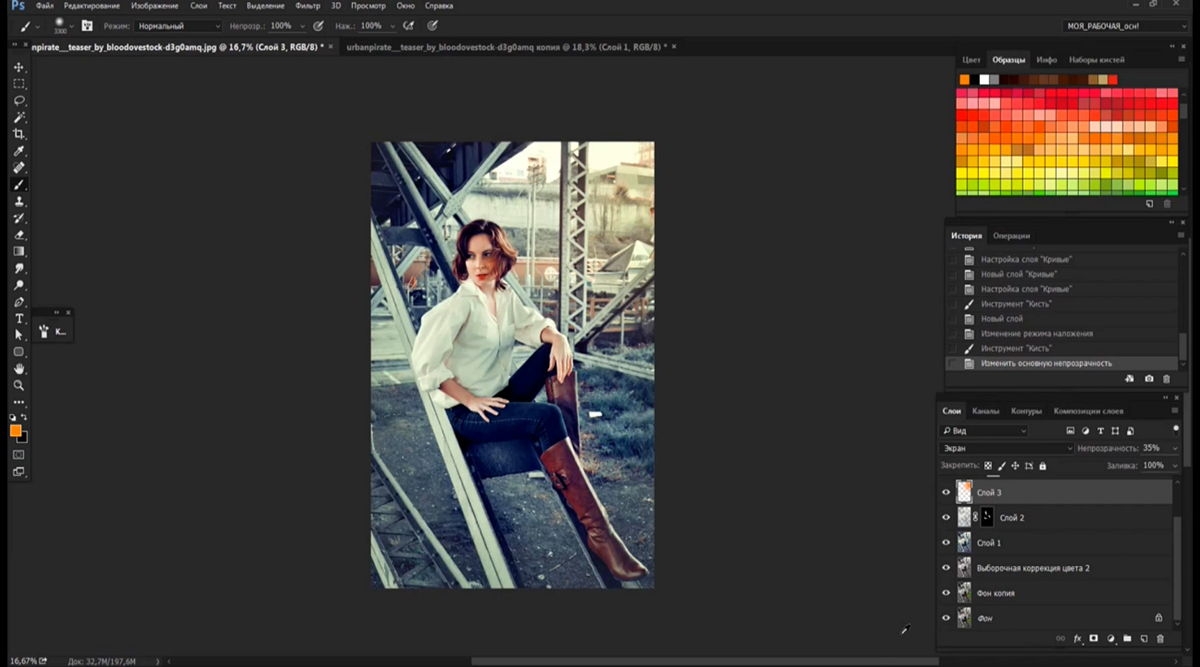Hide the Слой 2 layer
1200x667 pixels.
[x=946, y=518]
